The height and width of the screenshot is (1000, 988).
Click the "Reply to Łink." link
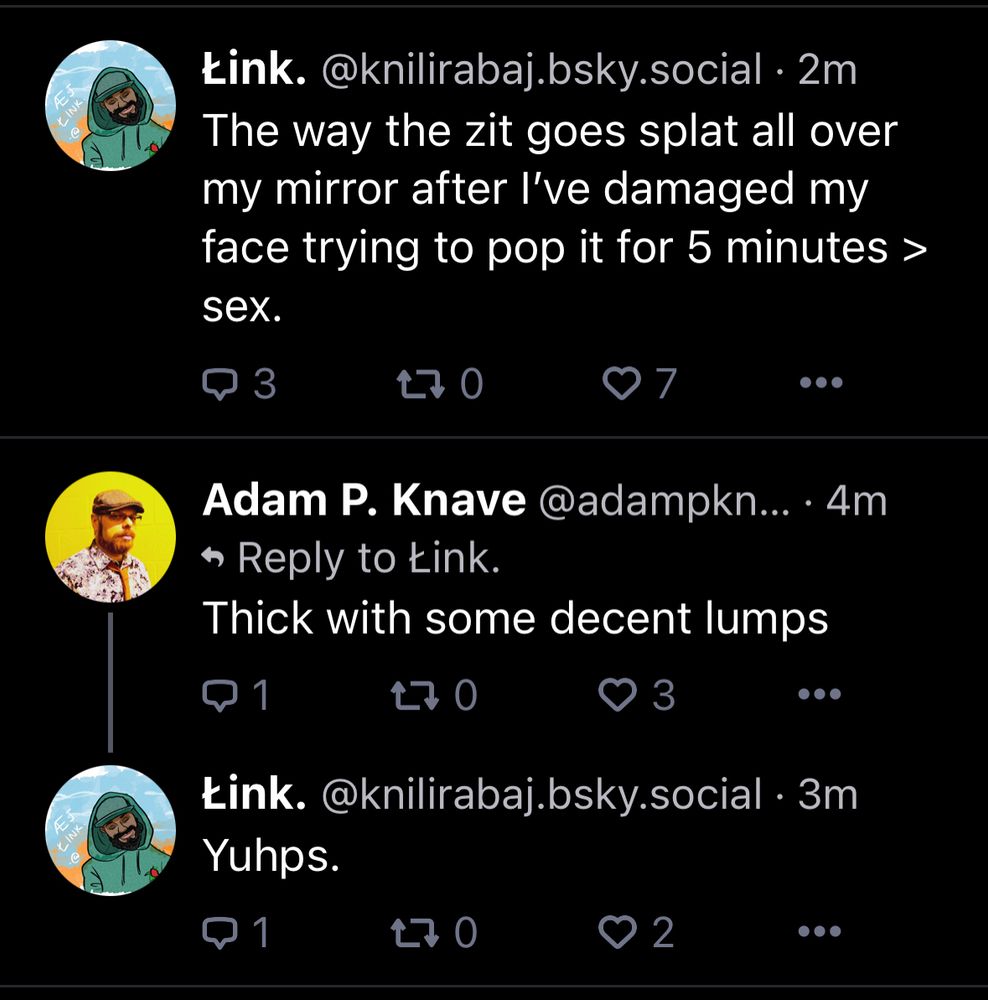click(x=366, y=559)
